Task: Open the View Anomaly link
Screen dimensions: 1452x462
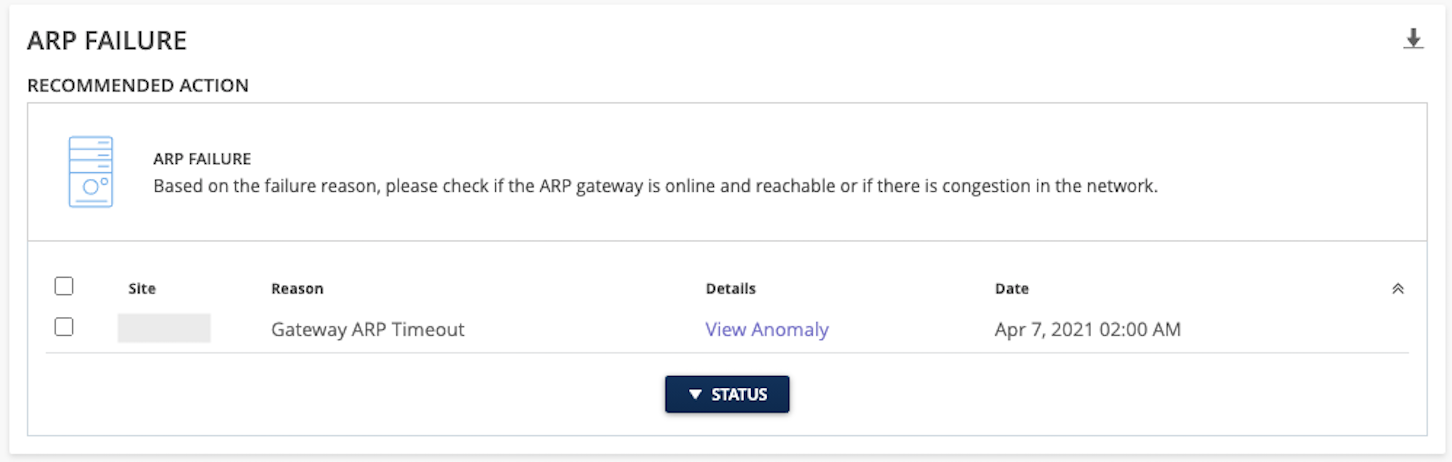Action: (766, 329)
